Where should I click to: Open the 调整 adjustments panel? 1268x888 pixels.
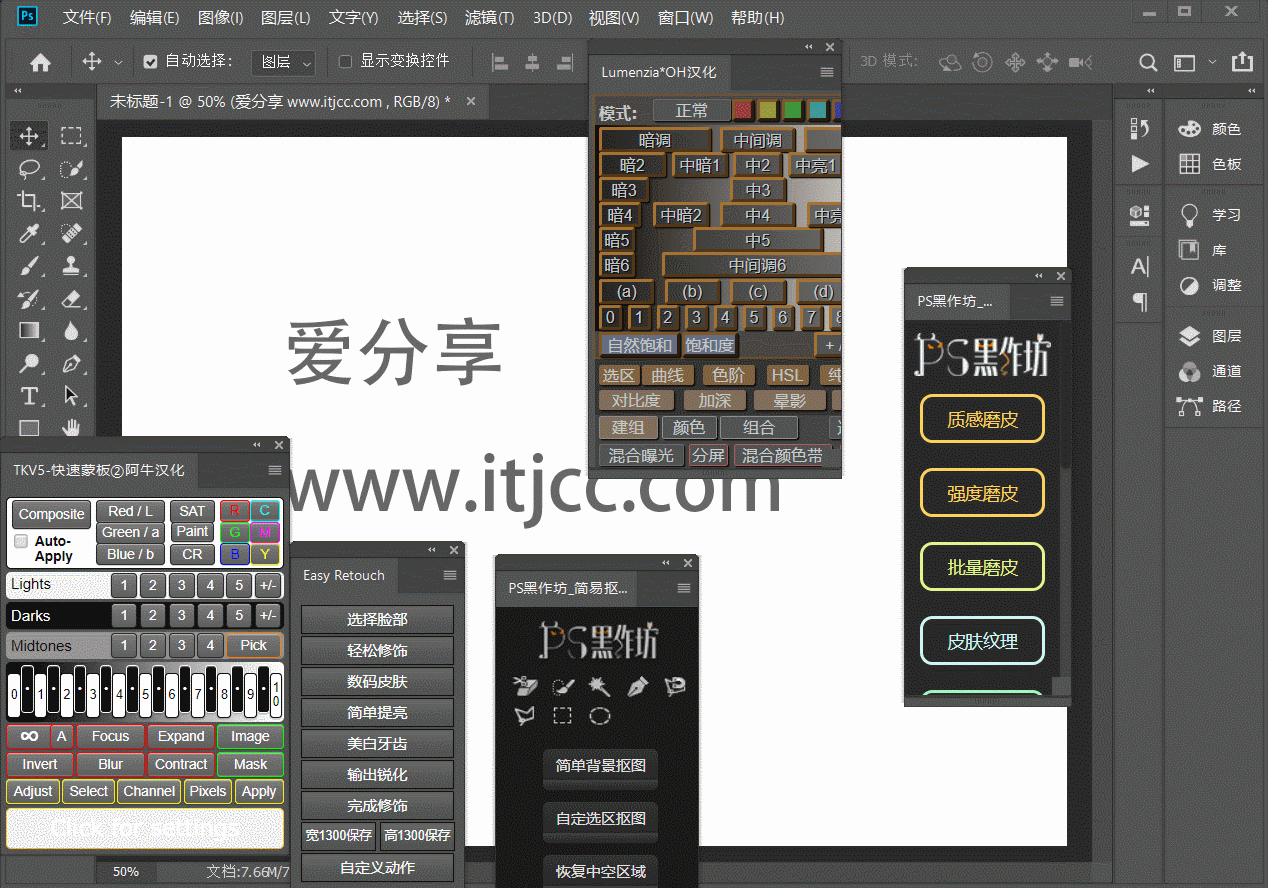[x=1211, y=285]
